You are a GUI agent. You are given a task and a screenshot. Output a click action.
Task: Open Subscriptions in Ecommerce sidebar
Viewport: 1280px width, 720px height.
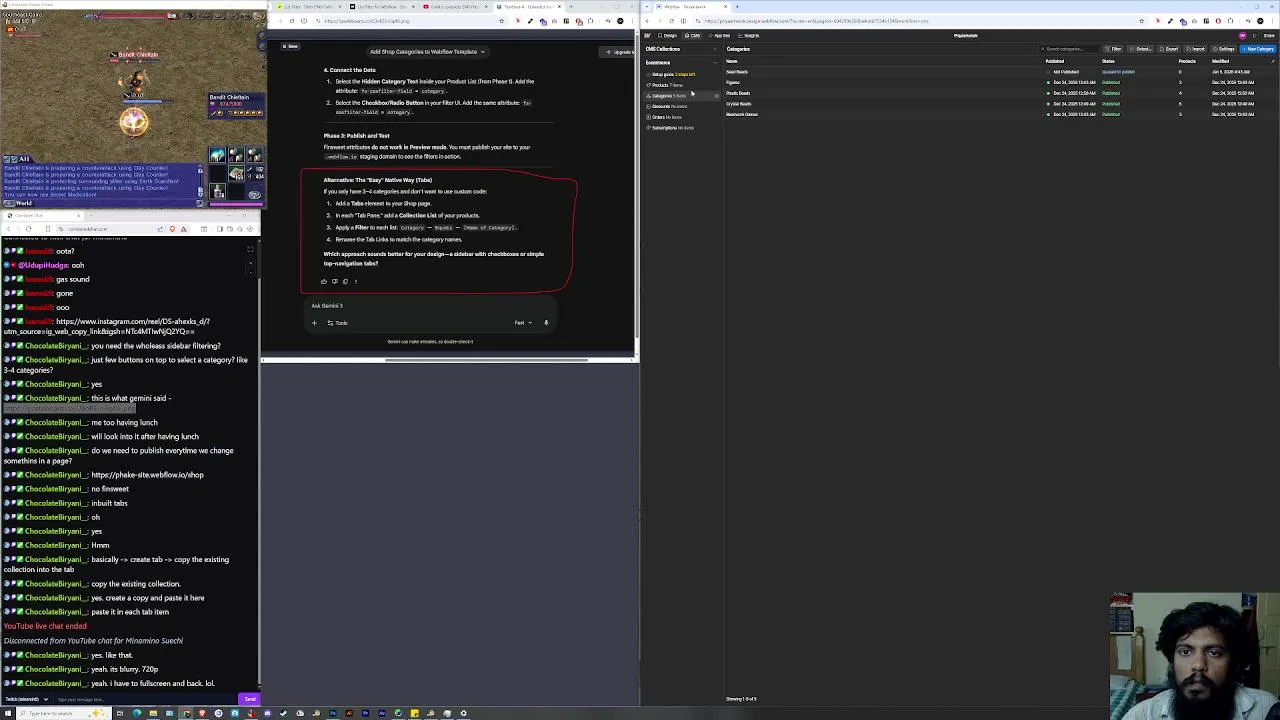pos(671,128)
